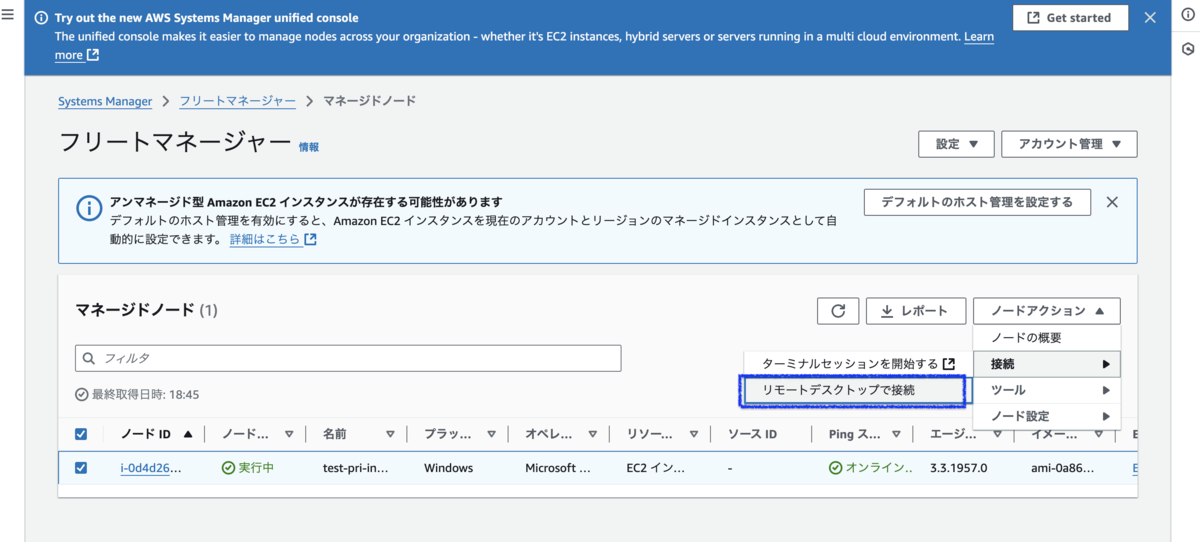The height and width of the screenshot is (542, 1200).
Task: Expand the ツール submenu
Action: click(x=1047, y=390)
